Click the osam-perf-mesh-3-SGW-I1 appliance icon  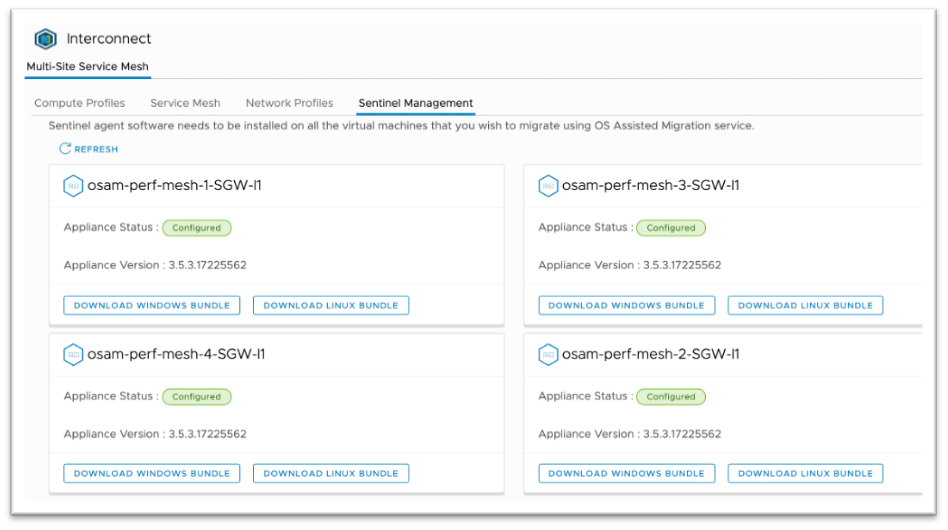click(x=548, y=185)
